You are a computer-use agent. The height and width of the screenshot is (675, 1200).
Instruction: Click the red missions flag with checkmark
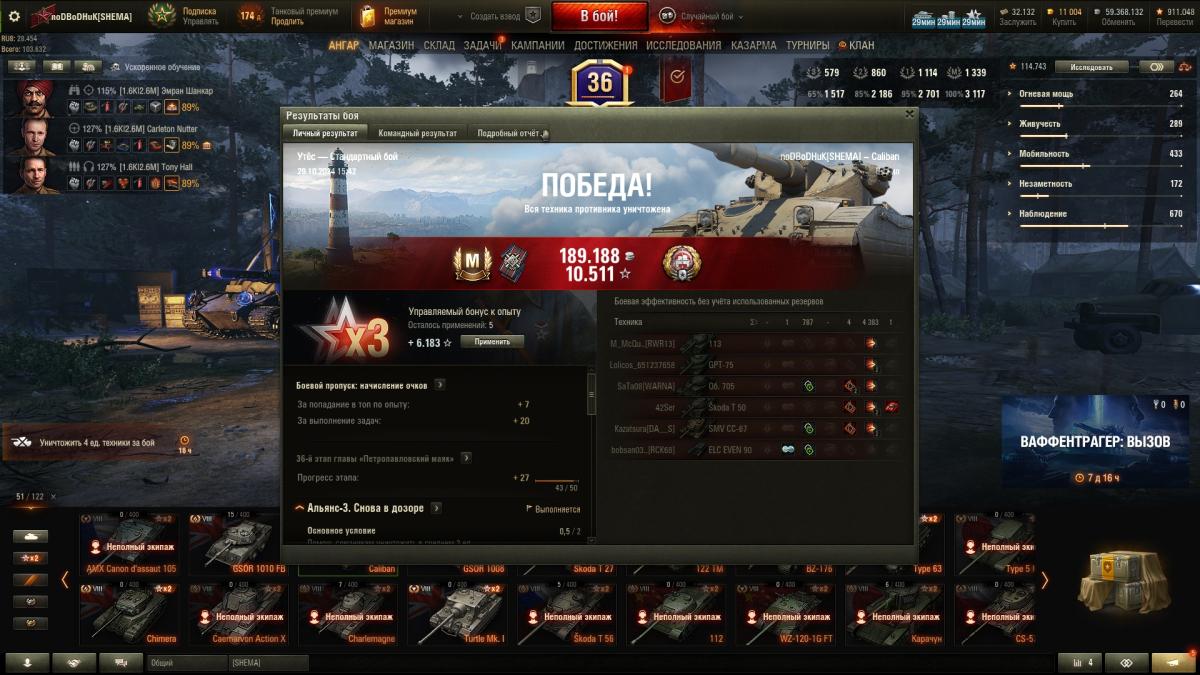pyautogui.click(x=677, y=78)
